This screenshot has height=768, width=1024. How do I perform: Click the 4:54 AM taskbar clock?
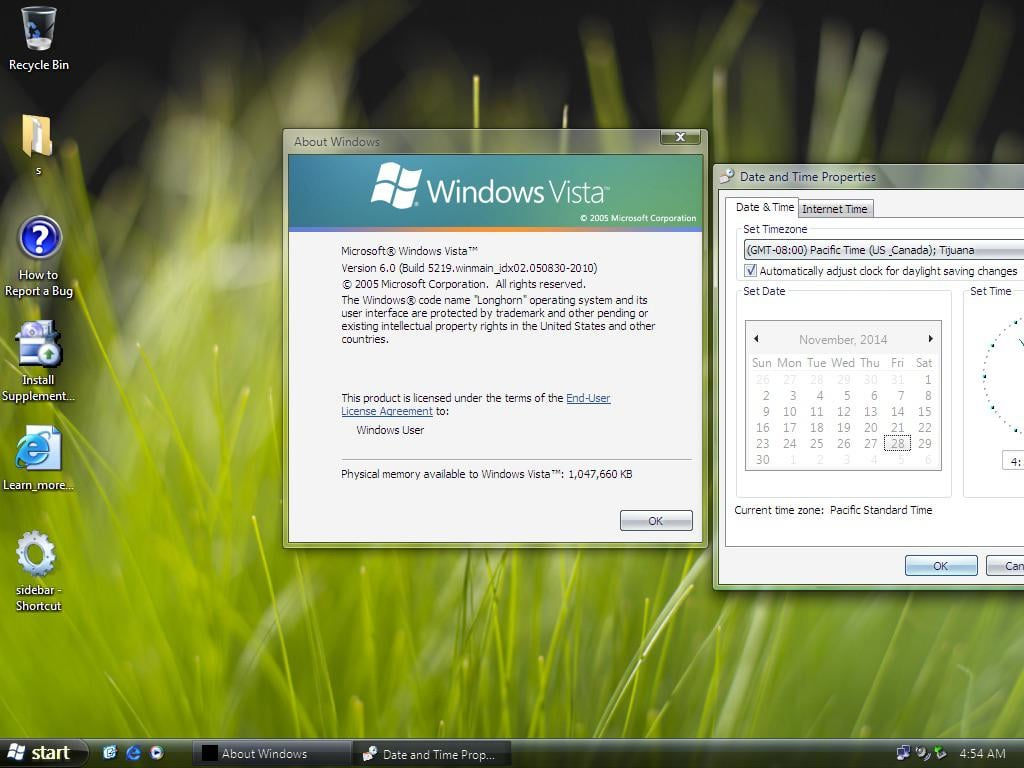pos(982,753)
